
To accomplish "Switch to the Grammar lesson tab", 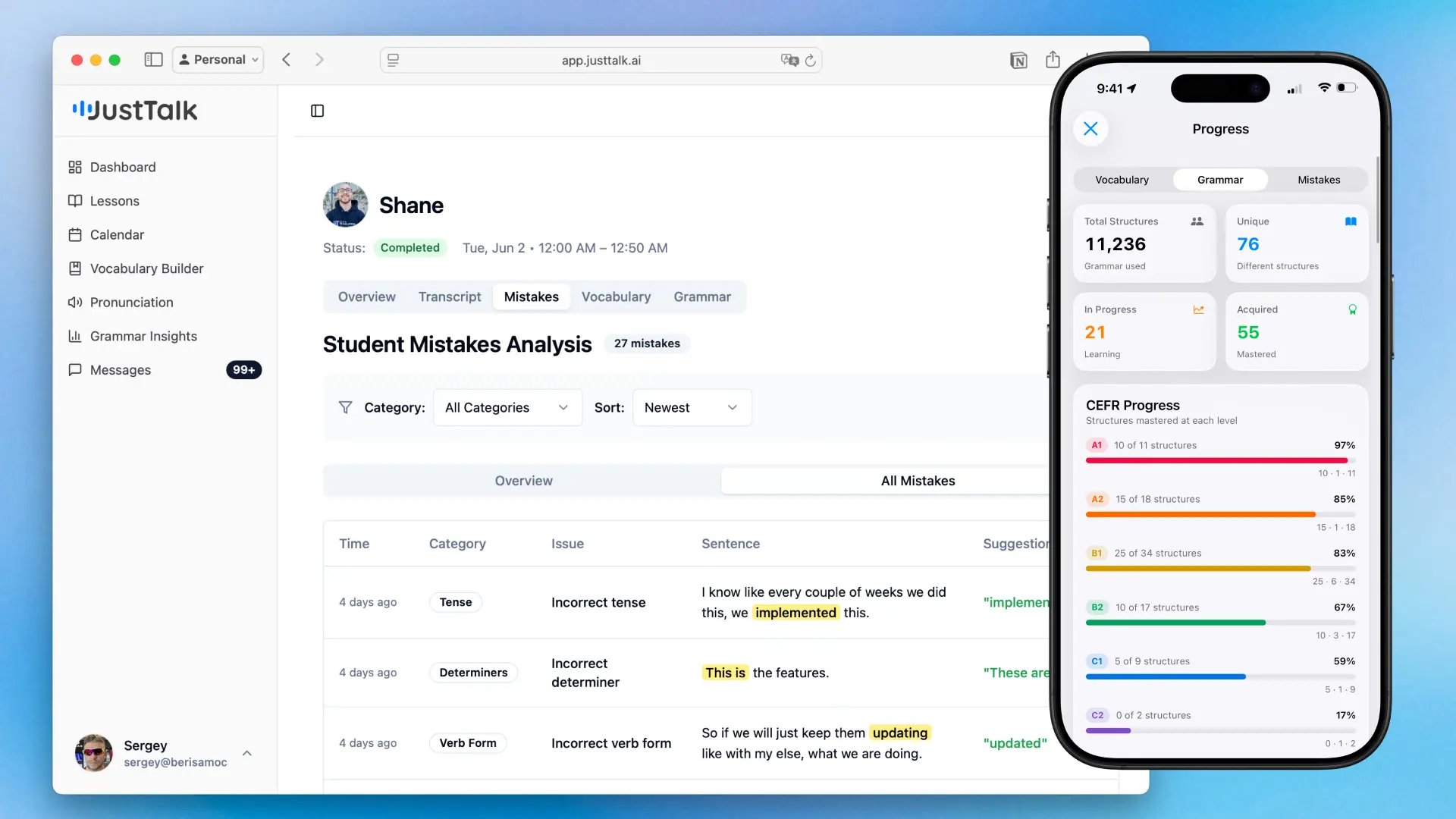I will [x=702, y=297].
